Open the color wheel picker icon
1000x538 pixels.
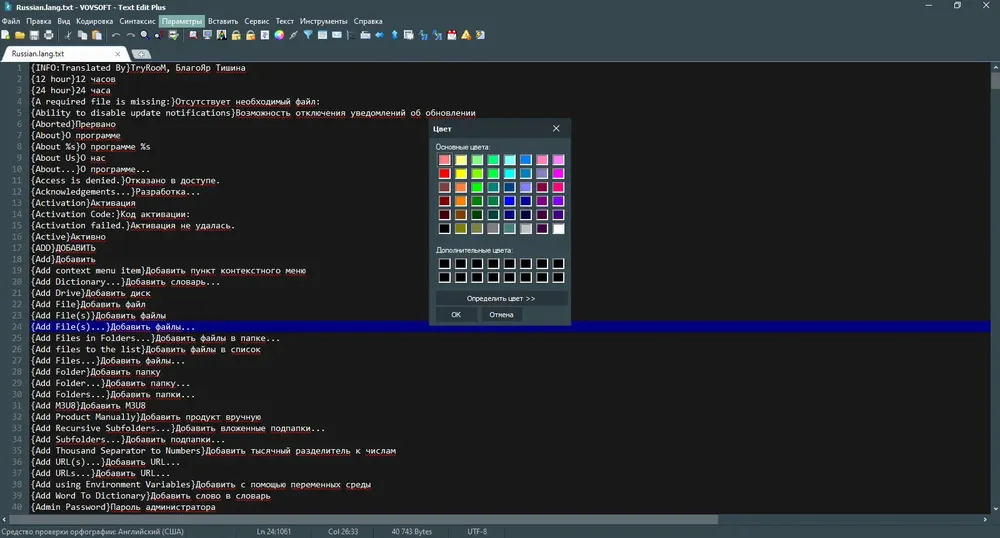(279, 35)
